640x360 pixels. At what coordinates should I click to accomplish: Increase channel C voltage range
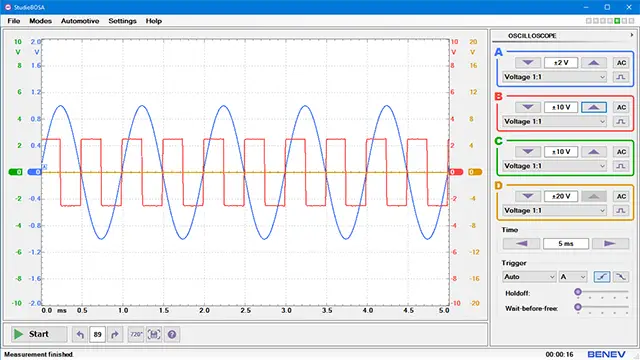click(594, 152)
